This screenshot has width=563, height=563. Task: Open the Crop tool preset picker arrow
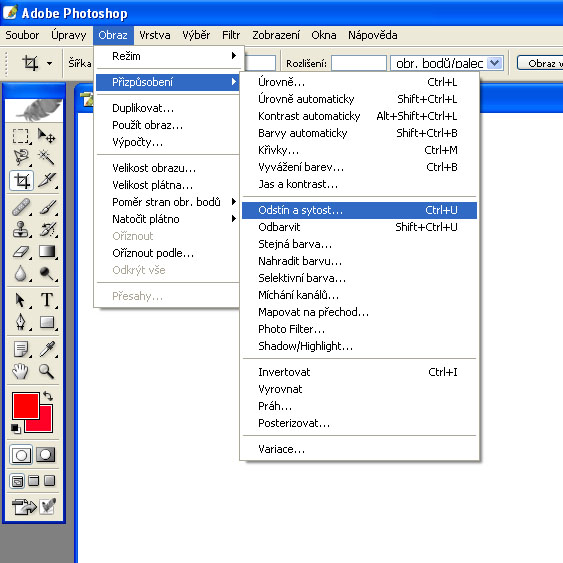[x=50, y=64]
